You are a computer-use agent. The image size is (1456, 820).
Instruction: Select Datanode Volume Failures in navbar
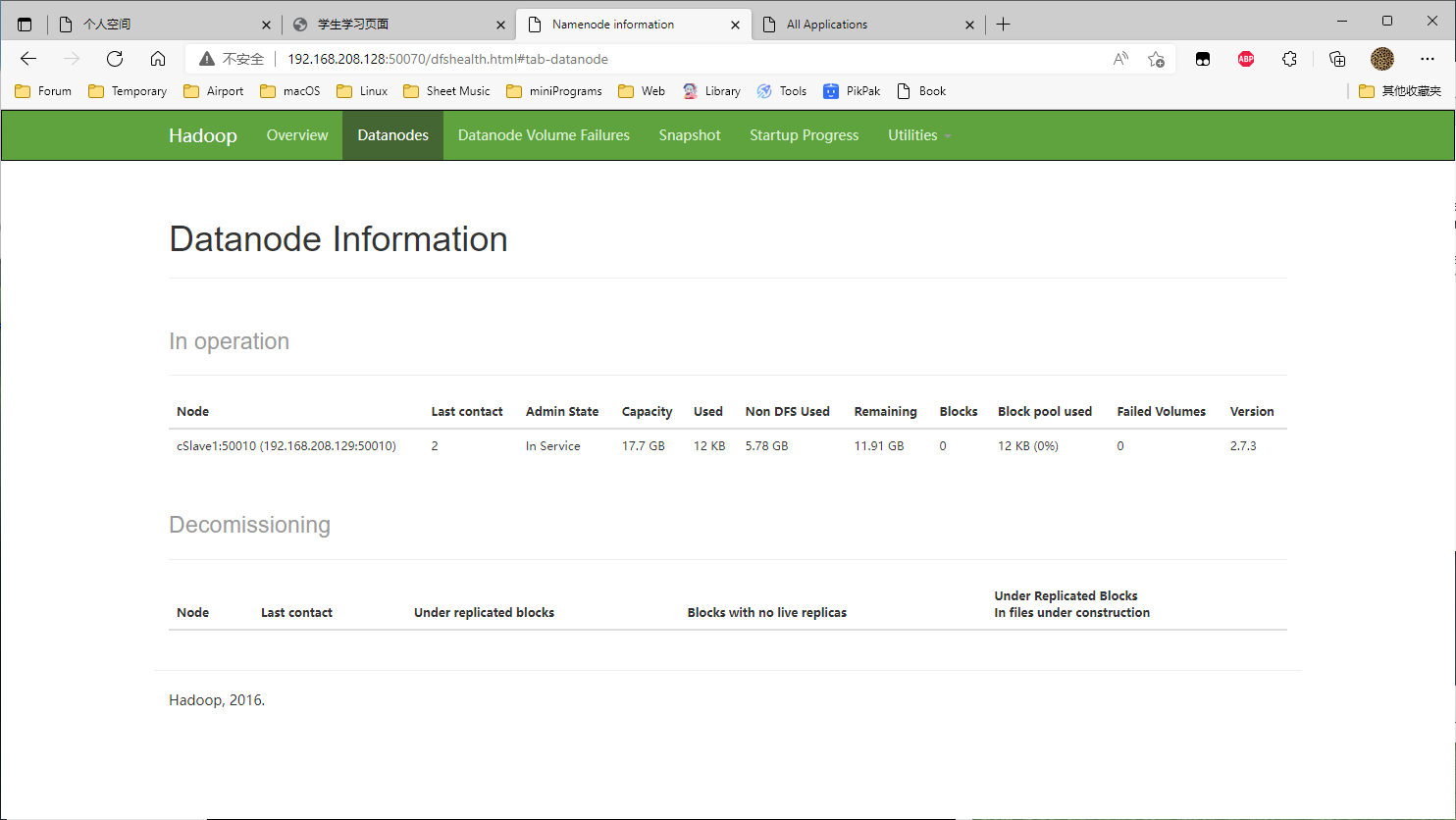pos(544,135)
